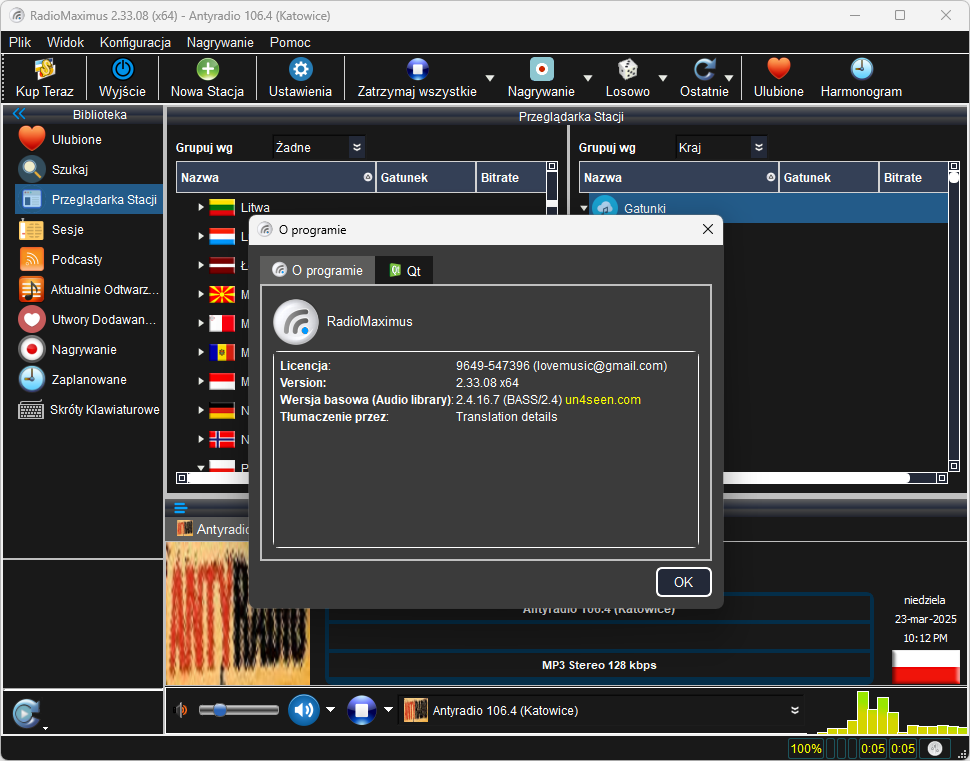Open Zaplanowane in the sidebar
970x761 pixels.
[x=90, y=379]
